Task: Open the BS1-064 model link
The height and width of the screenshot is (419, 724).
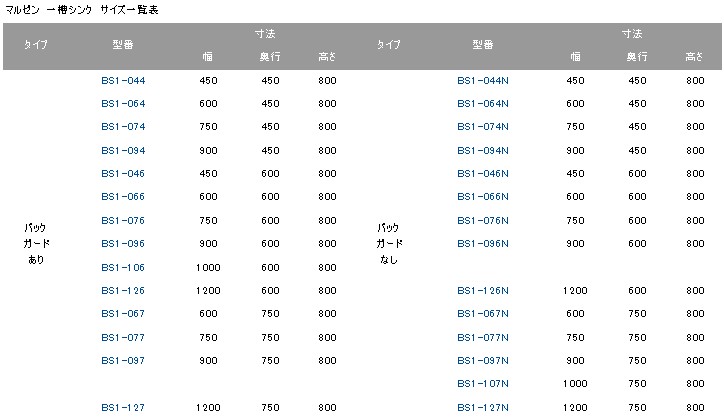Action: pos(123,104)
